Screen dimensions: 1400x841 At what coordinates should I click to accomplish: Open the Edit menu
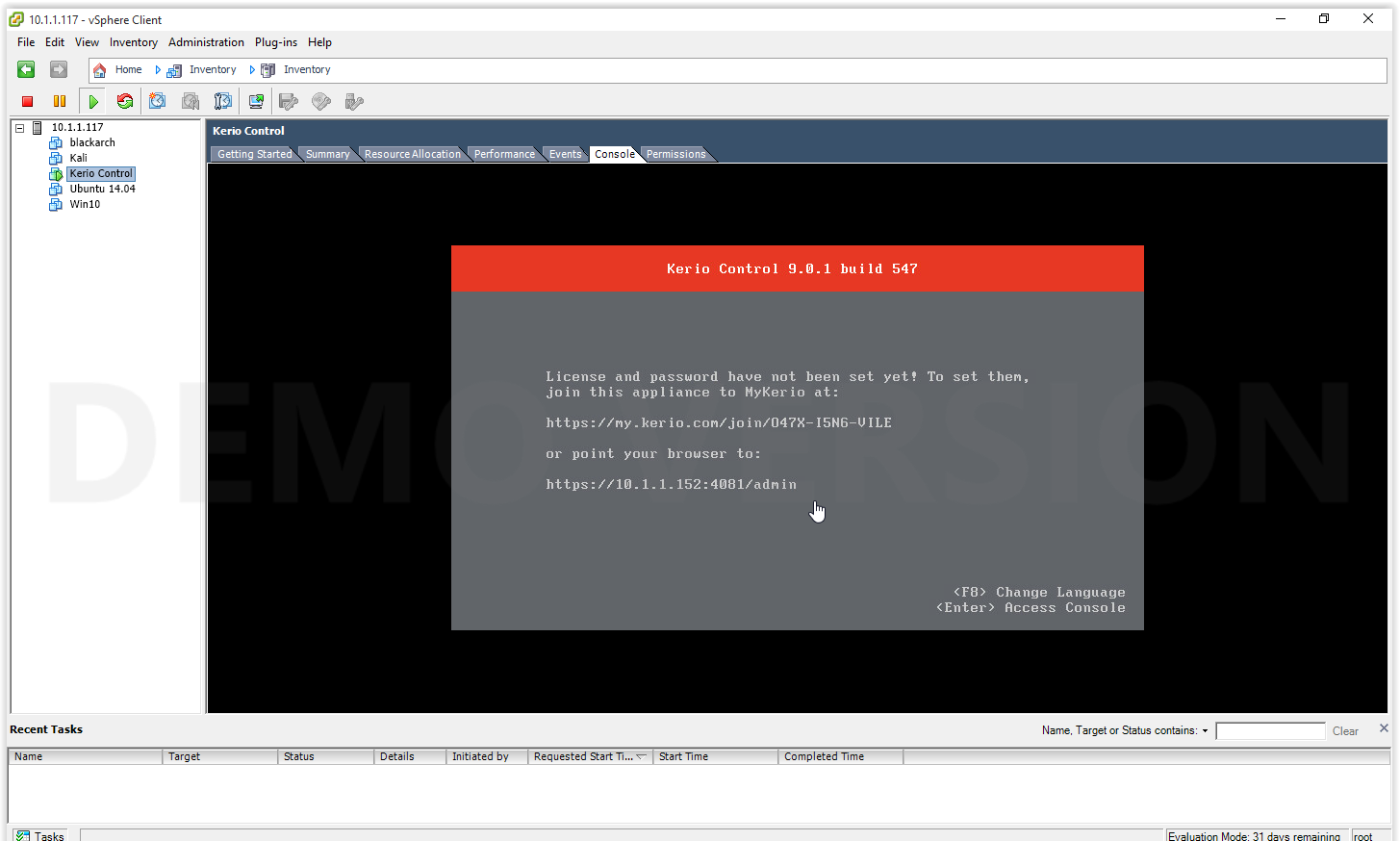click(55, 42)
